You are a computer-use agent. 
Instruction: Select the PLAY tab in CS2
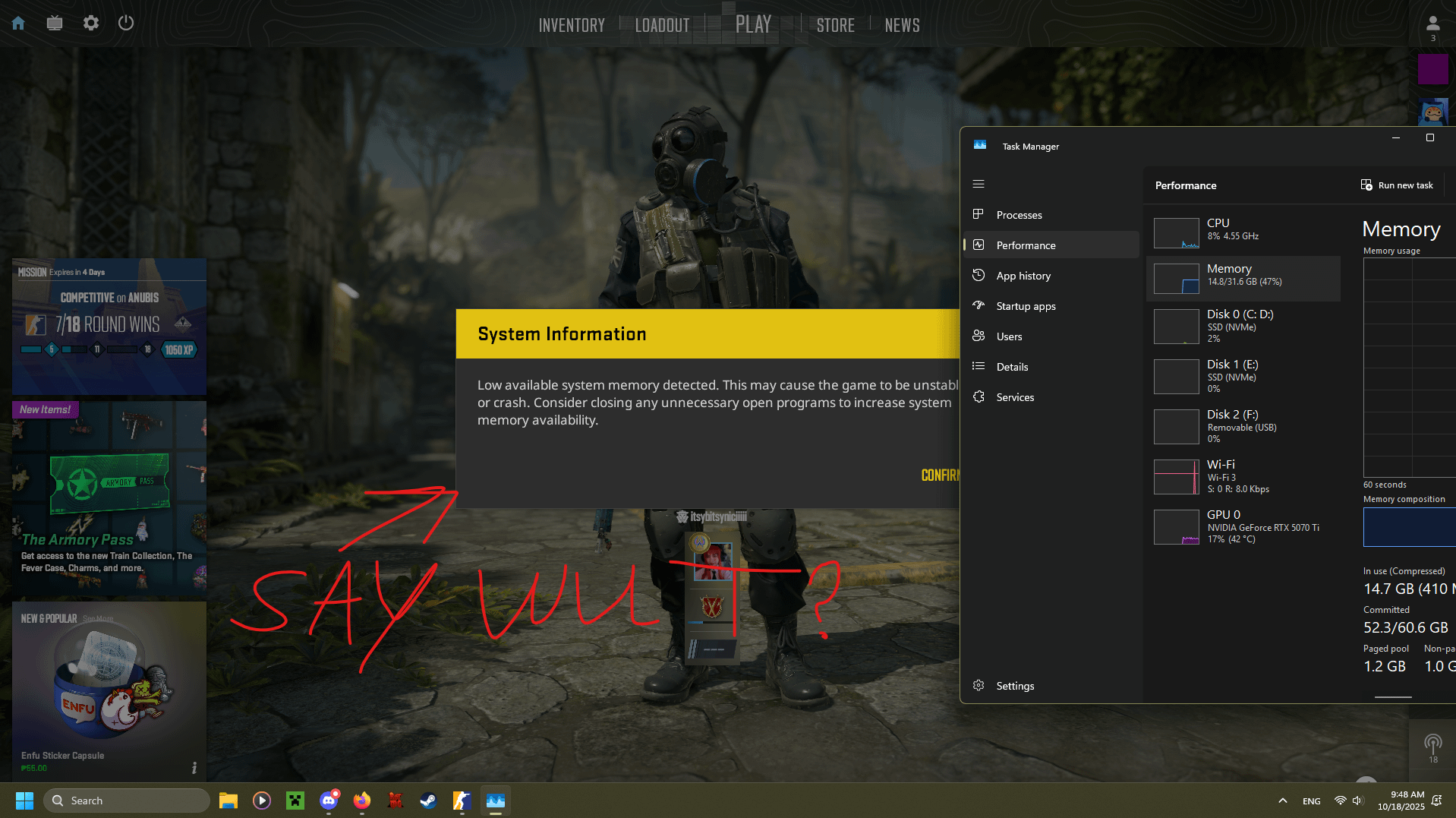[753, 24]
